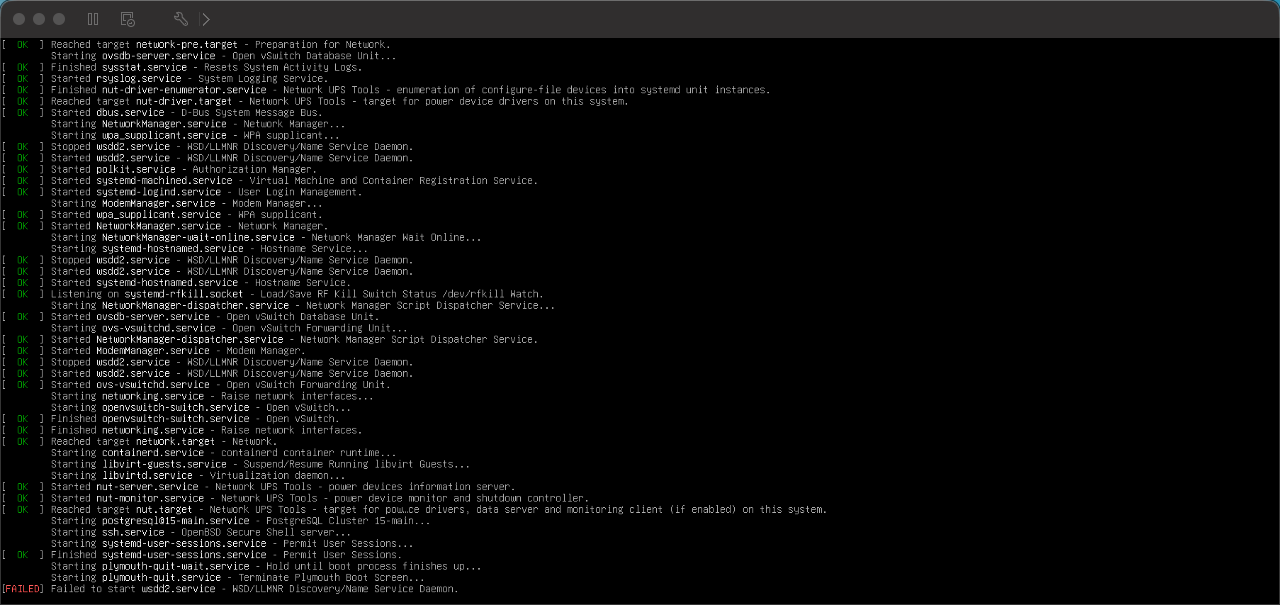Expand hidden toolbar items with the chevron

point(204,18)
